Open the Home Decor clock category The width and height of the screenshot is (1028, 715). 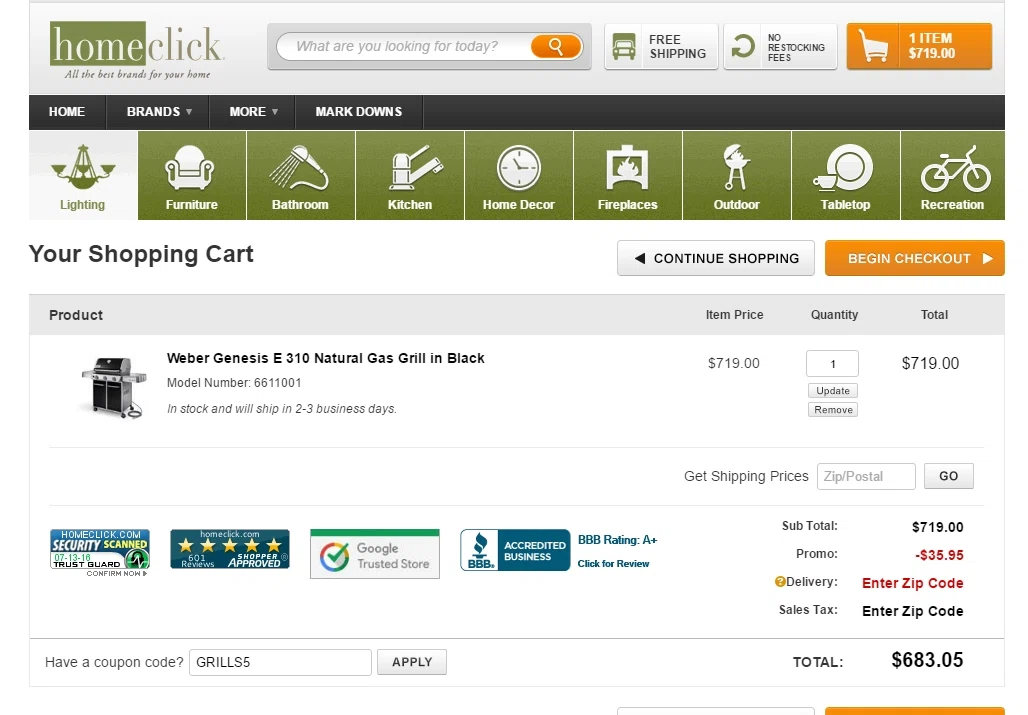pos(519,176)
